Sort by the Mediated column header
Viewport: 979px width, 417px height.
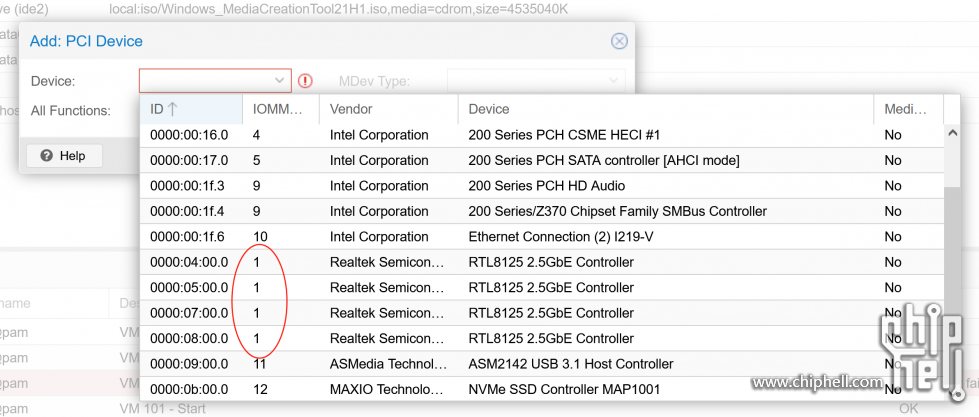coord(908,109)
